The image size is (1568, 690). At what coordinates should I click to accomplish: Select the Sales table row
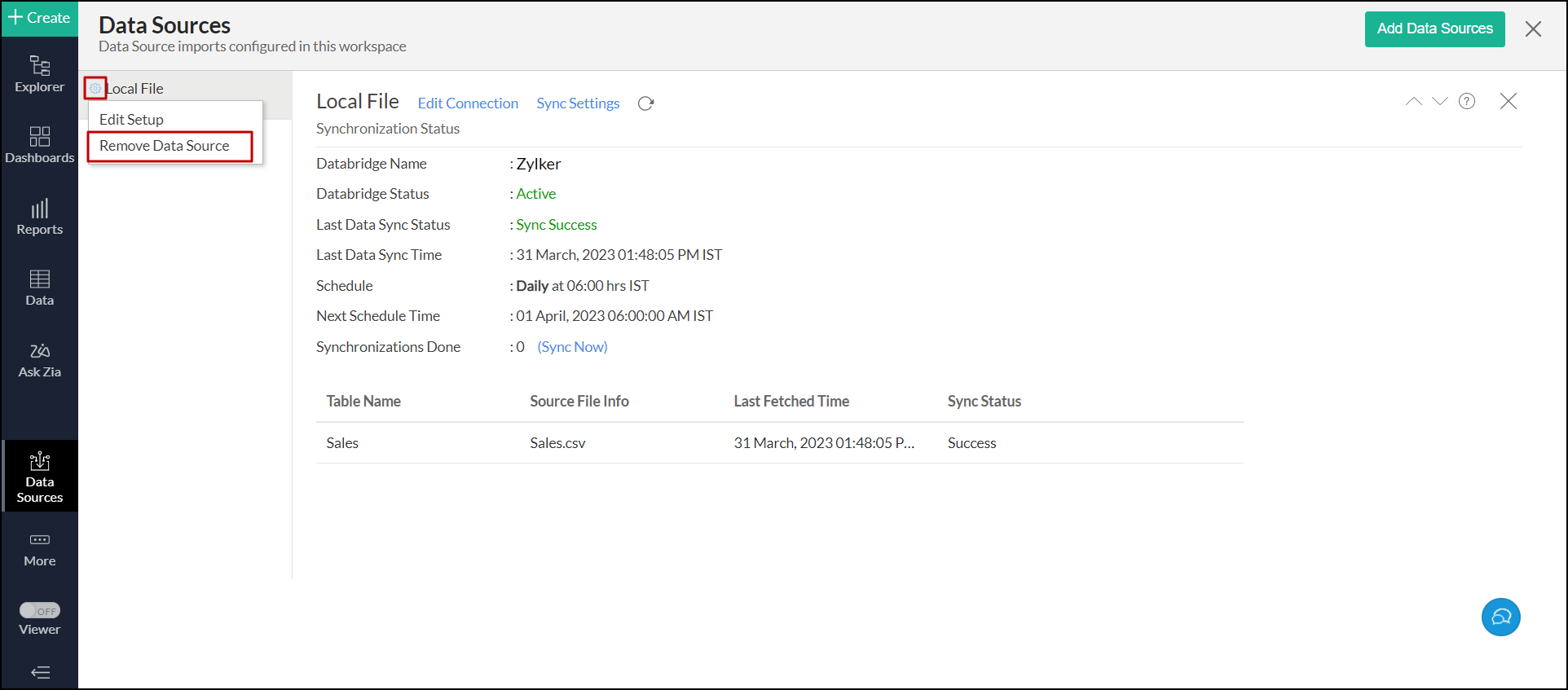342,443
